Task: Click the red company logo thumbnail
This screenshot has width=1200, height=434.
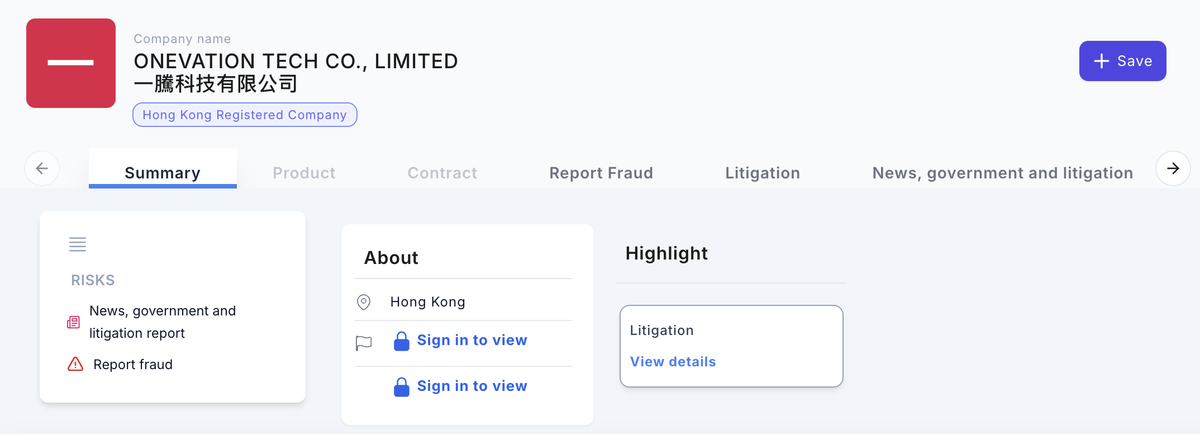Action: [x=70, y=62]
